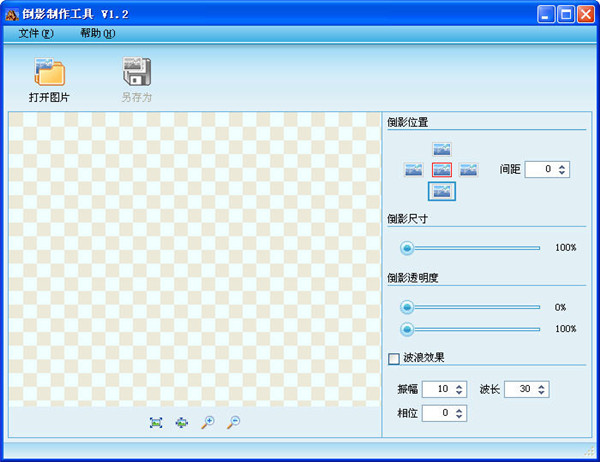
Task: Select the left reflection position icon
Action: point(414,170)
